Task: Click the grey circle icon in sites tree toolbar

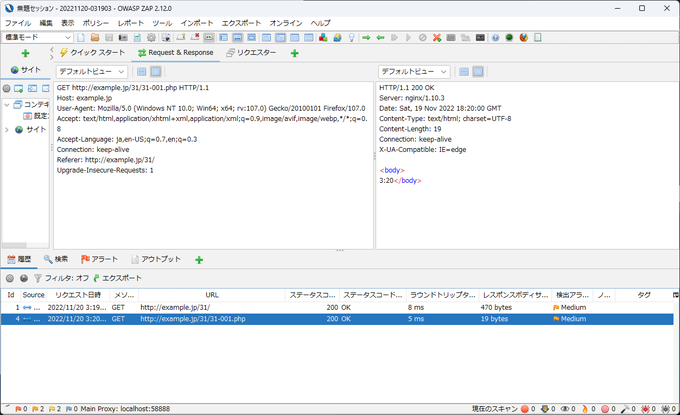Action: point(7,88)
